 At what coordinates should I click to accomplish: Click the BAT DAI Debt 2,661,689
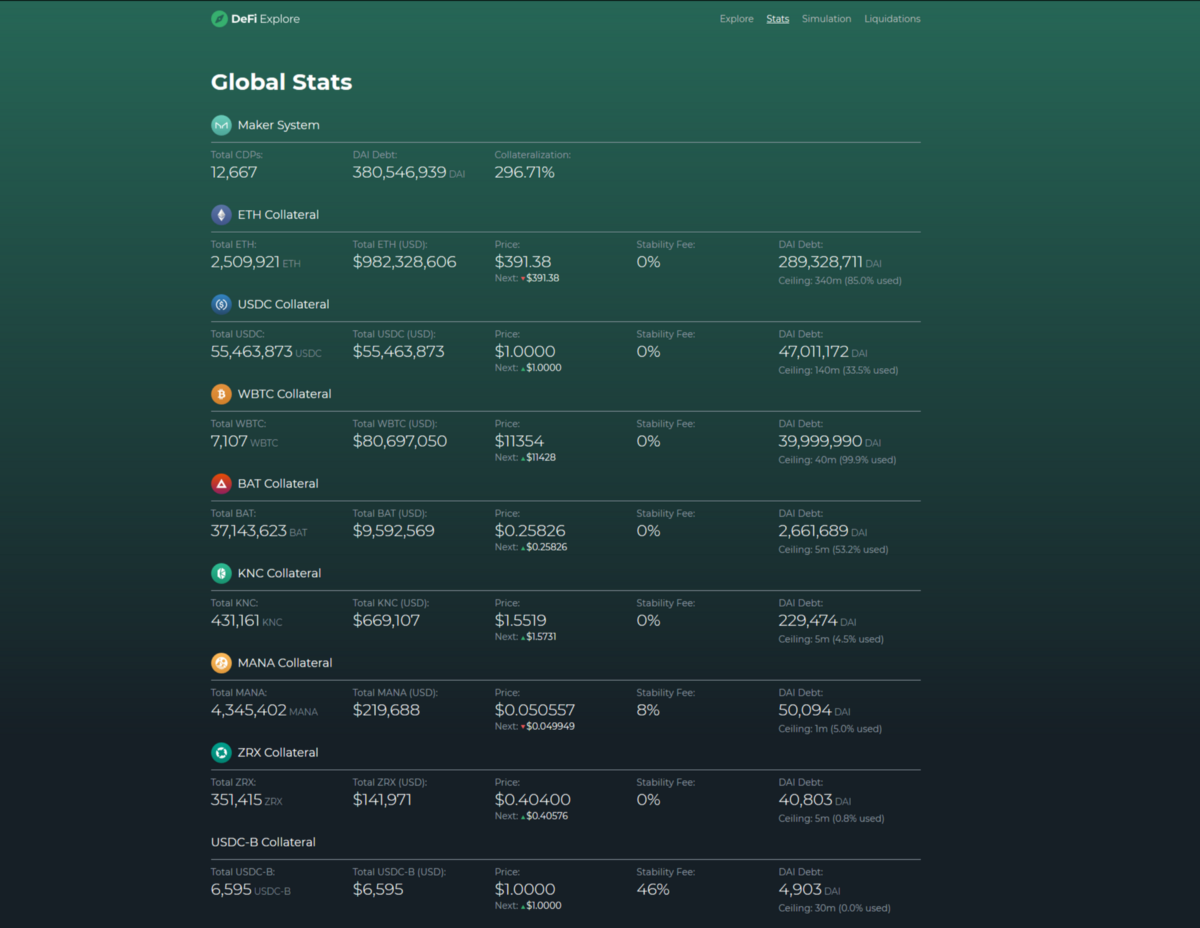814,531
